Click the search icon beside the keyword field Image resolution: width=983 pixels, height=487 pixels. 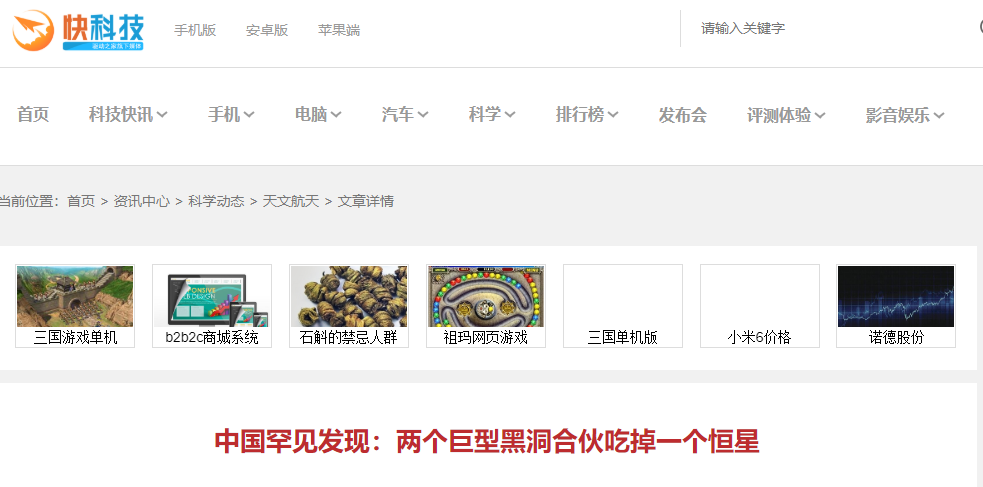(x=980, y=27)
